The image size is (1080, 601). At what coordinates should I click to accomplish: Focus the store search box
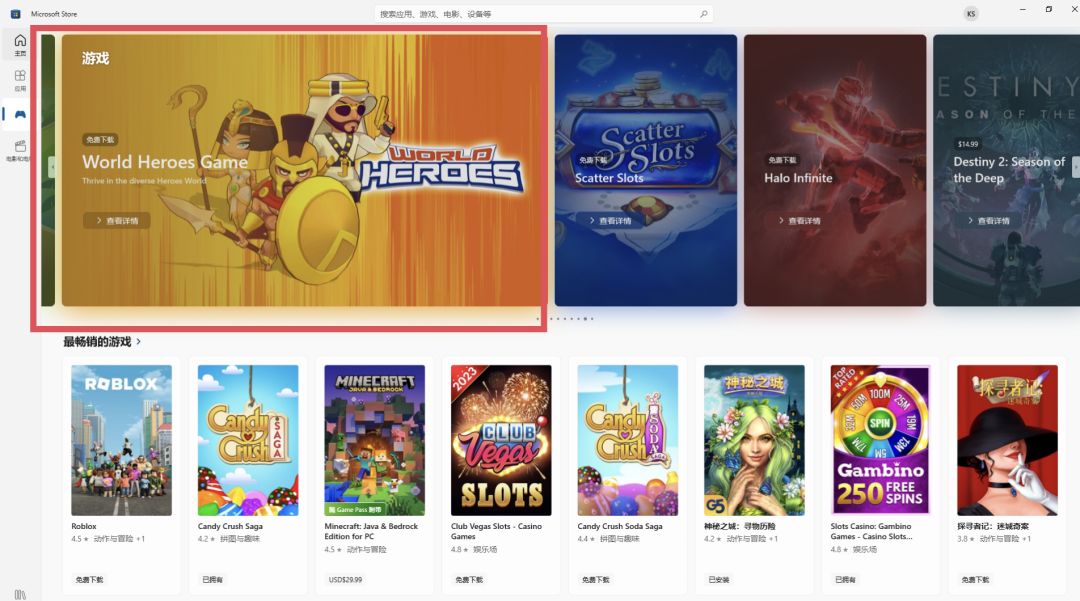coord(543,14)
